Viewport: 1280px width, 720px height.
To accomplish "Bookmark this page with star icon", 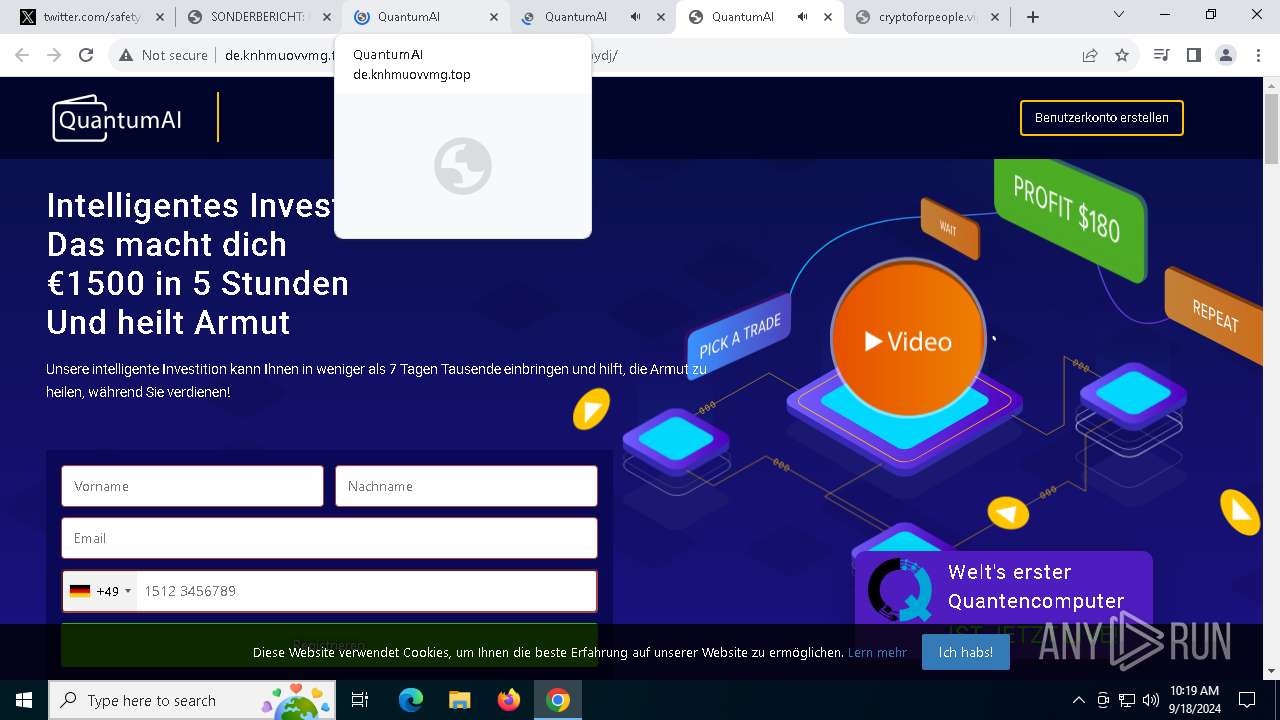I will pos(1122,55).
